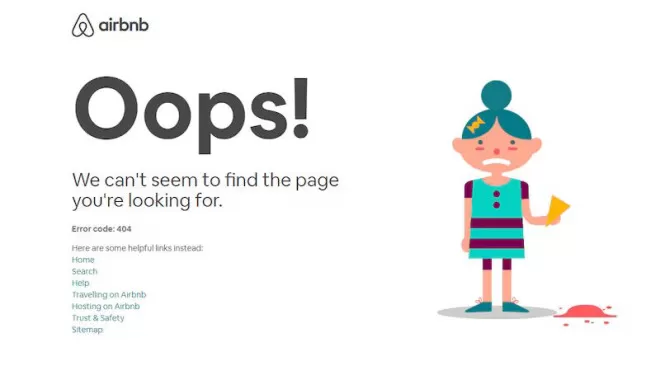
Task: Click the large Oops! heading
Action: point(192,114)
